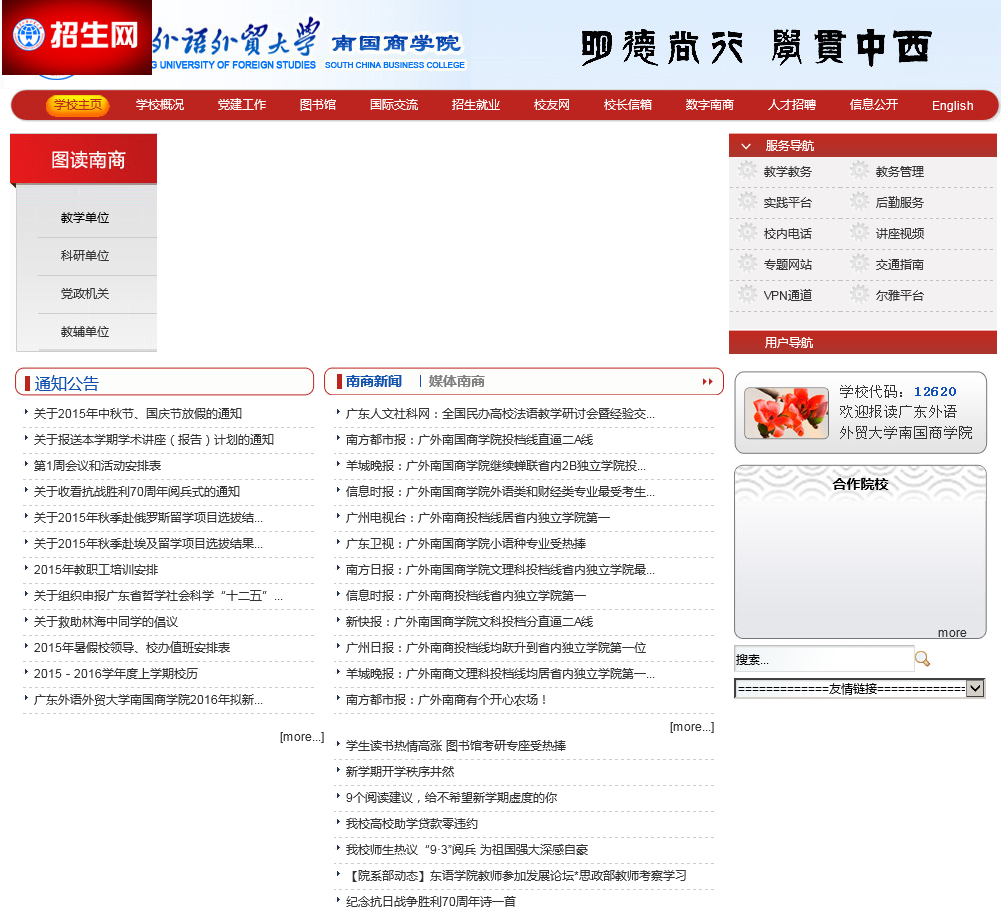Screen dimensions: 1001x910
Task: Open the 后勤服务 service link
Action: click(x=899, y=202)
